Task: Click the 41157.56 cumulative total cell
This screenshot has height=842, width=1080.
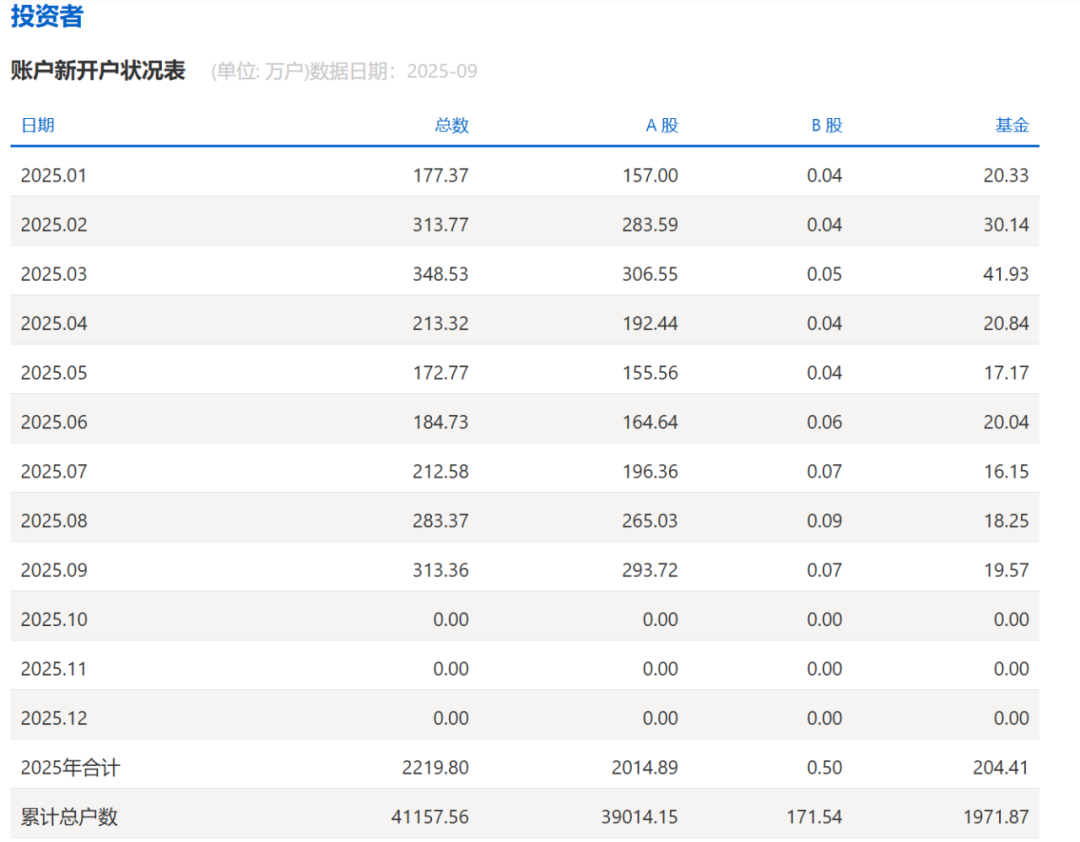Action: pyautogui.click(x=432, y=816)
